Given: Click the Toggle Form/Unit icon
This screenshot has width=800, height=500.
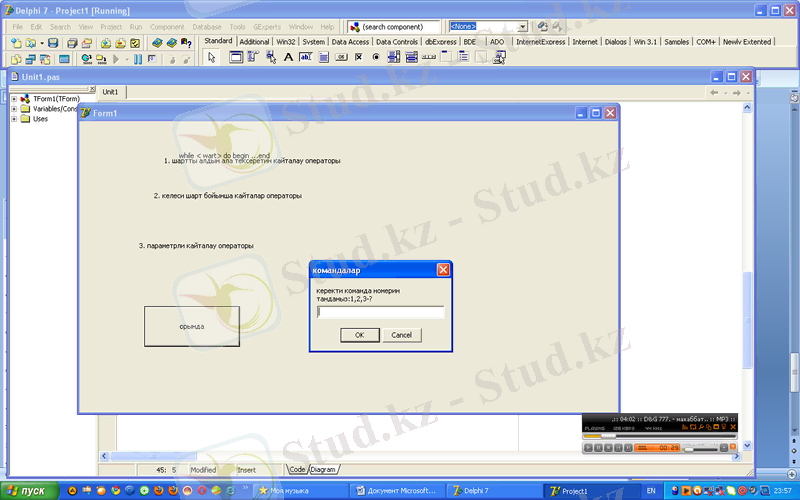Looking at the screenshot, I should pos(45,59).
